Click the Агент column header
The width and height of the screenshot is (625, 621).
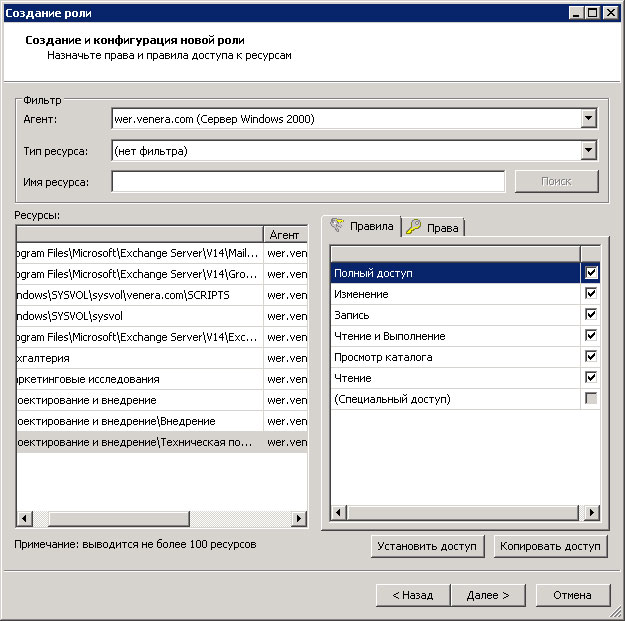click(285, 234)
